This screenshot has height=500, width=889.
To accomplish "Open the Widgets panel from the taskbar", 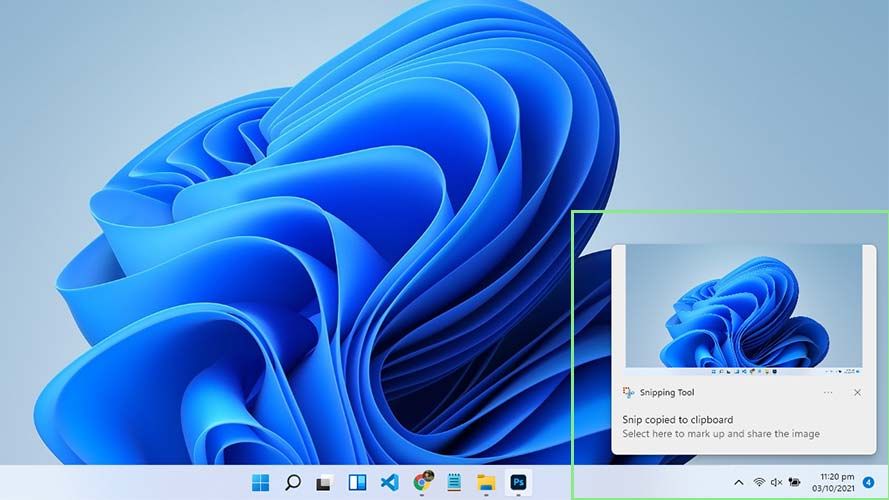I will pos(357,482).
